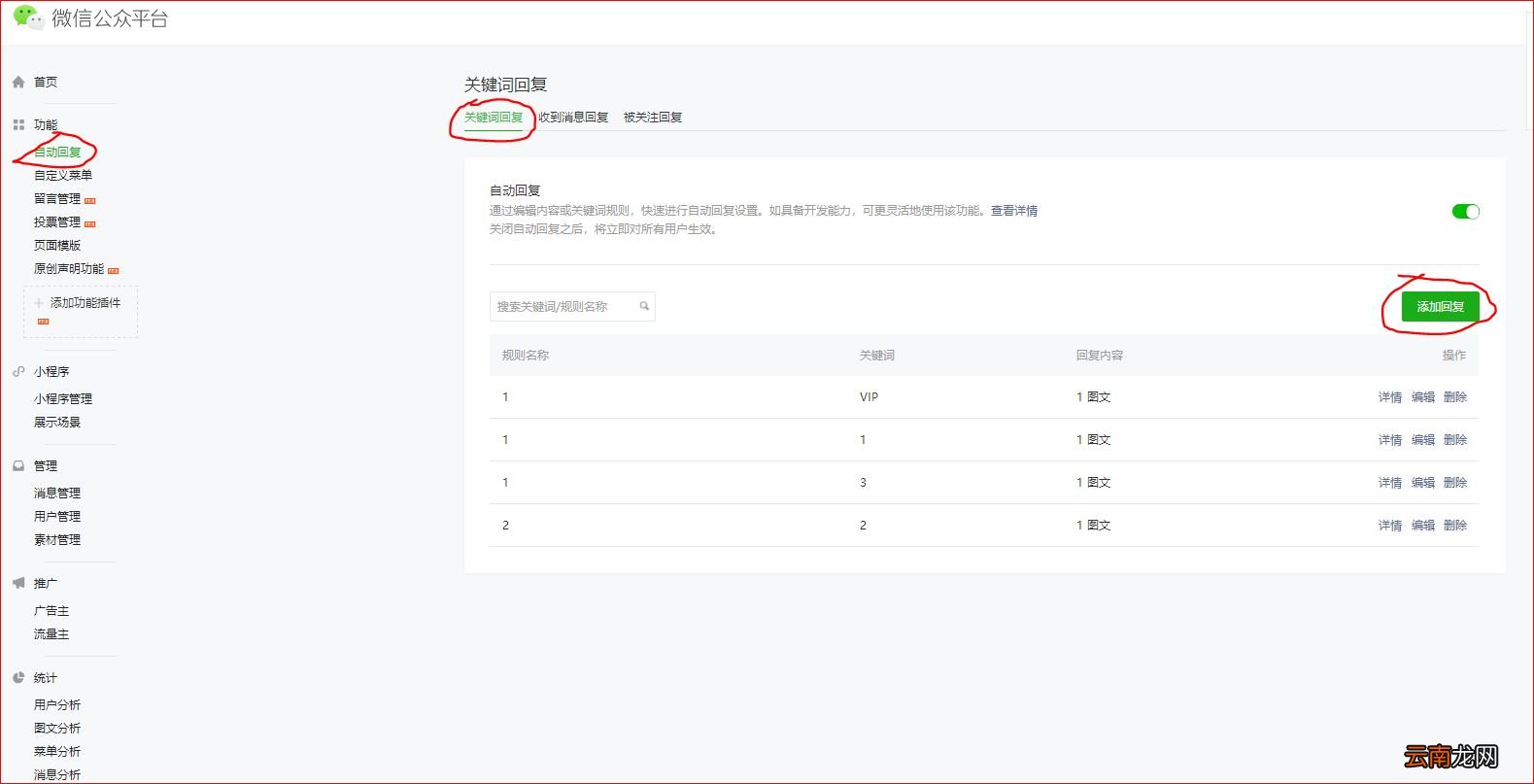Click 编辑 for the keyword 1 row
Viewport: 1534px width, 784px height.
tap(1423, 440)
